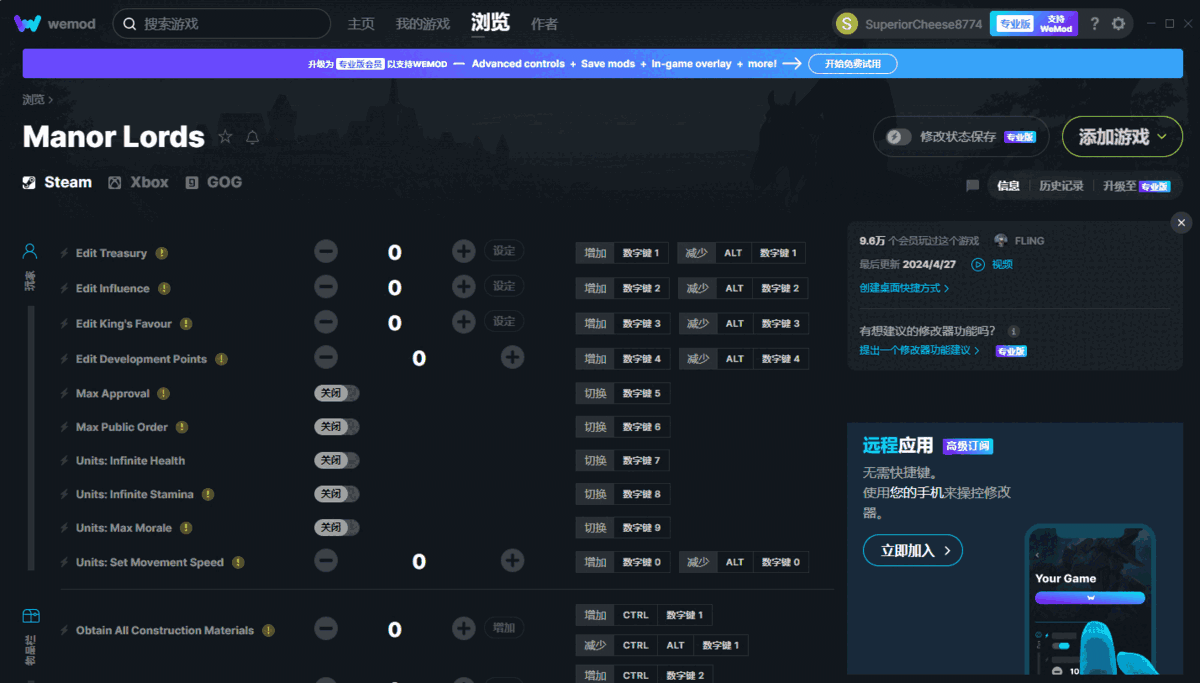Enable the Max Public Order cheat
The width and height of the screenshot is (1200, 683).
337,426
